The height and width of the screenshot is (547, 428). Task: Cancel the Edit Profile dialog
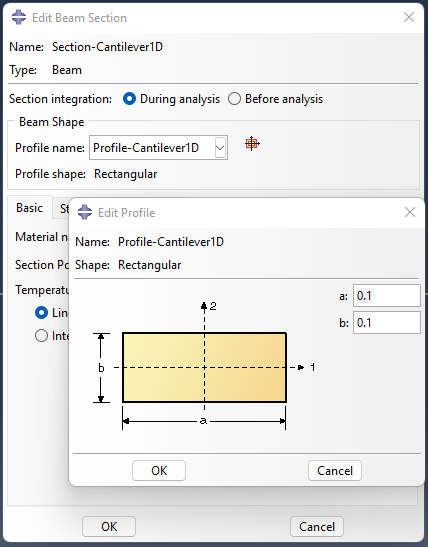[335, 471]
